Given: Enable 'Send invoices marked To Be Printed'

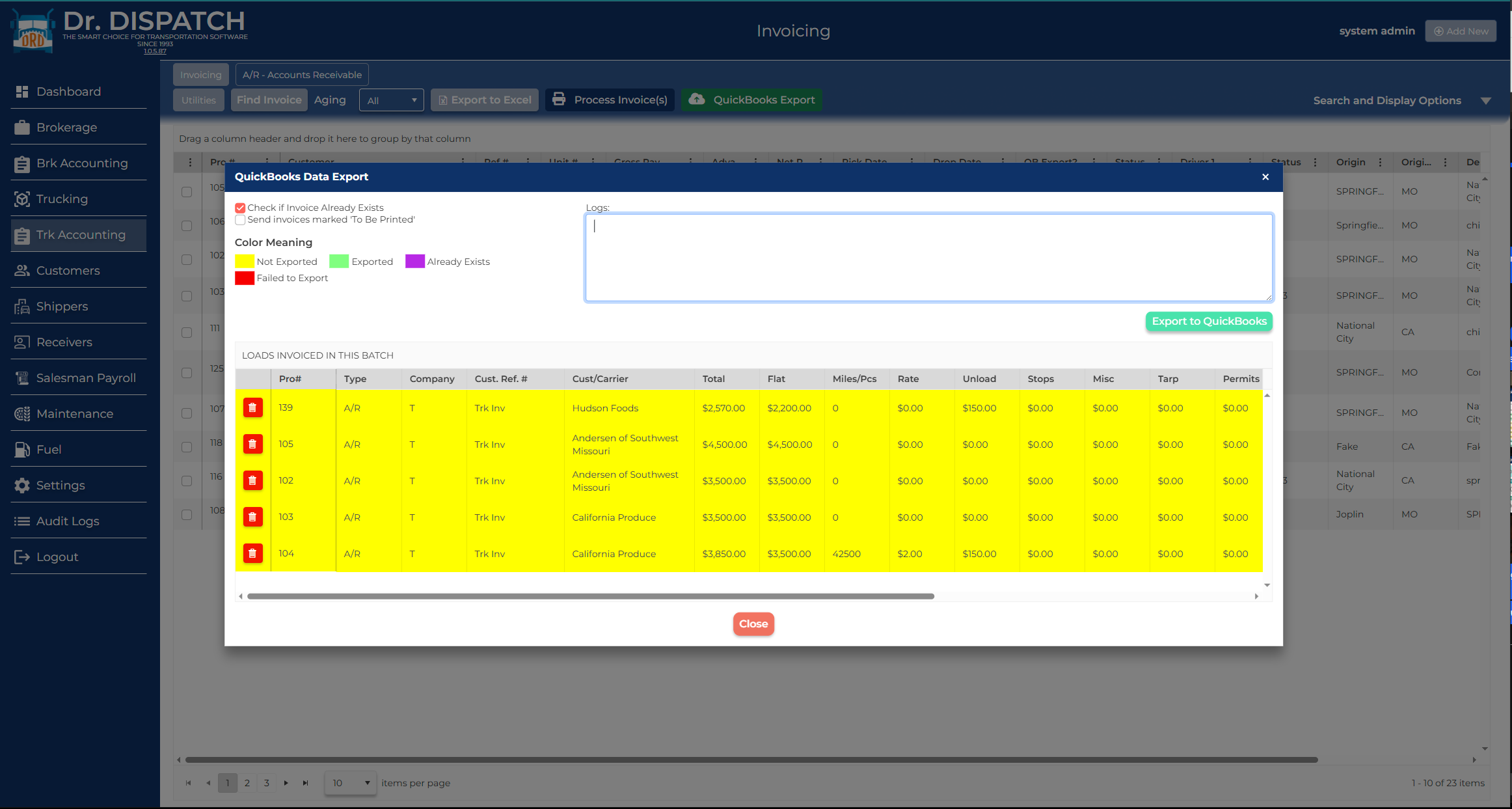Looking at the screenshot, I should (240, 220).
